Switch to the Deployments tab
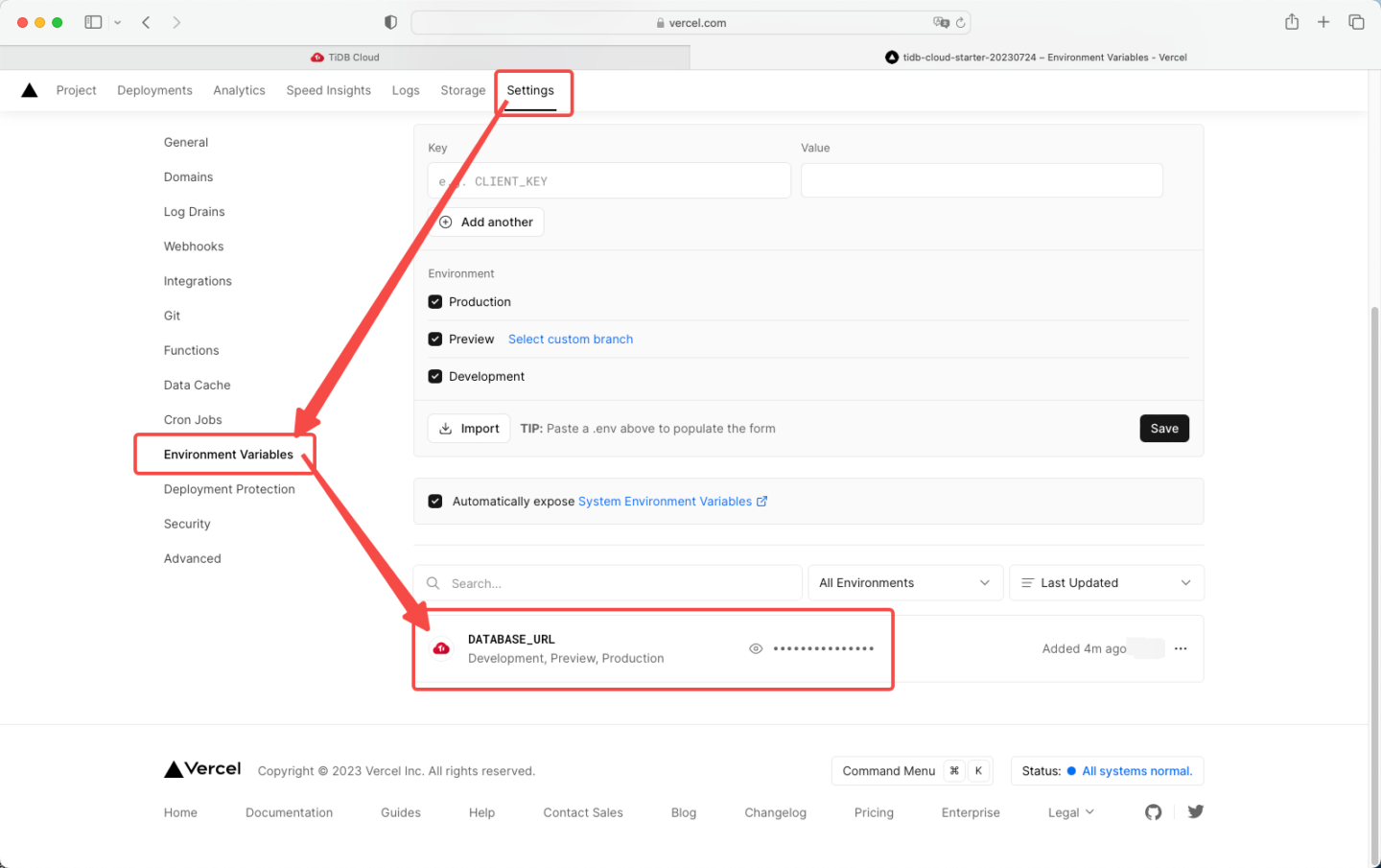 tap(154, 89)
